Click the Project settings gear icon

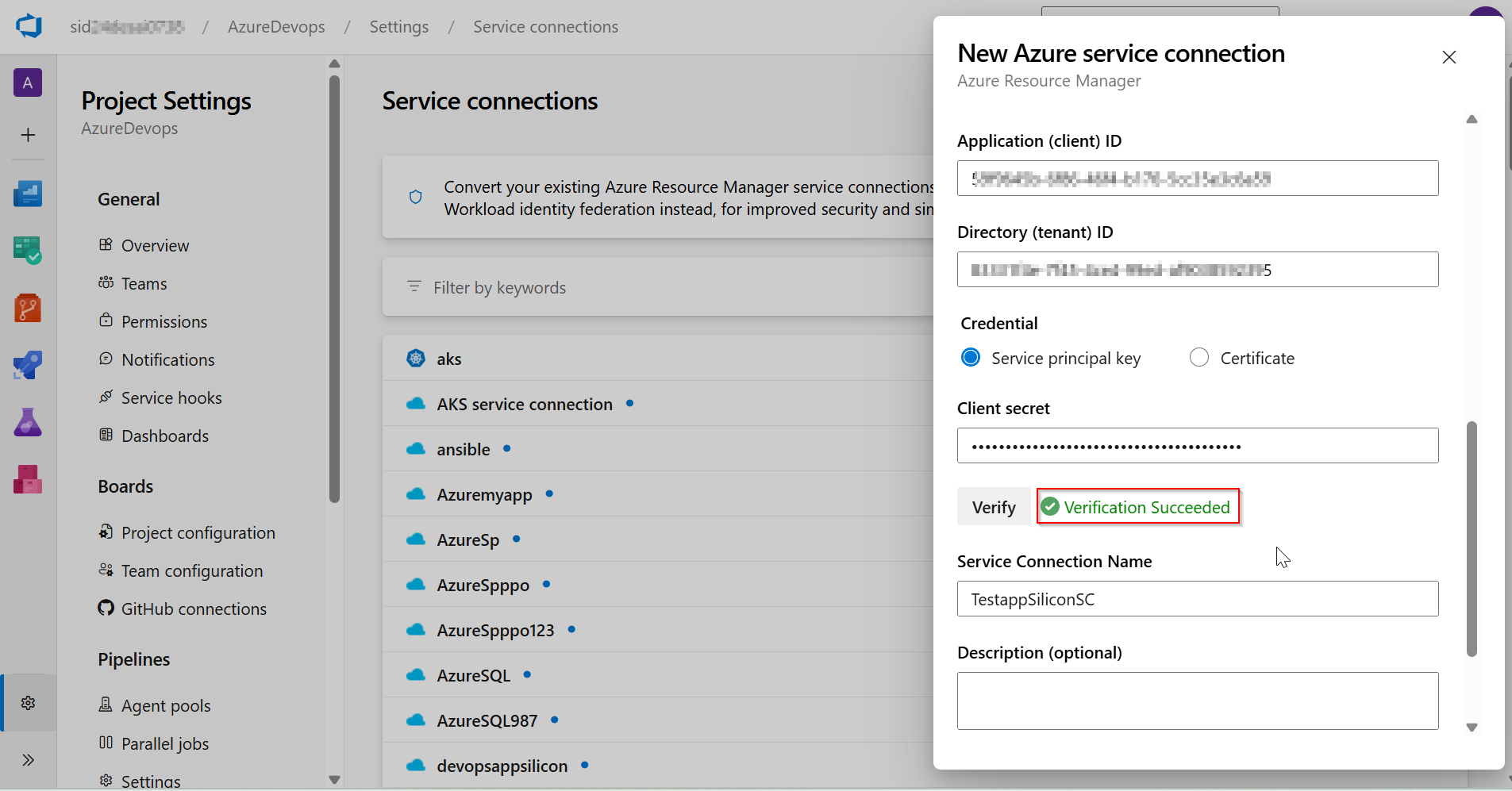[28, 703]
